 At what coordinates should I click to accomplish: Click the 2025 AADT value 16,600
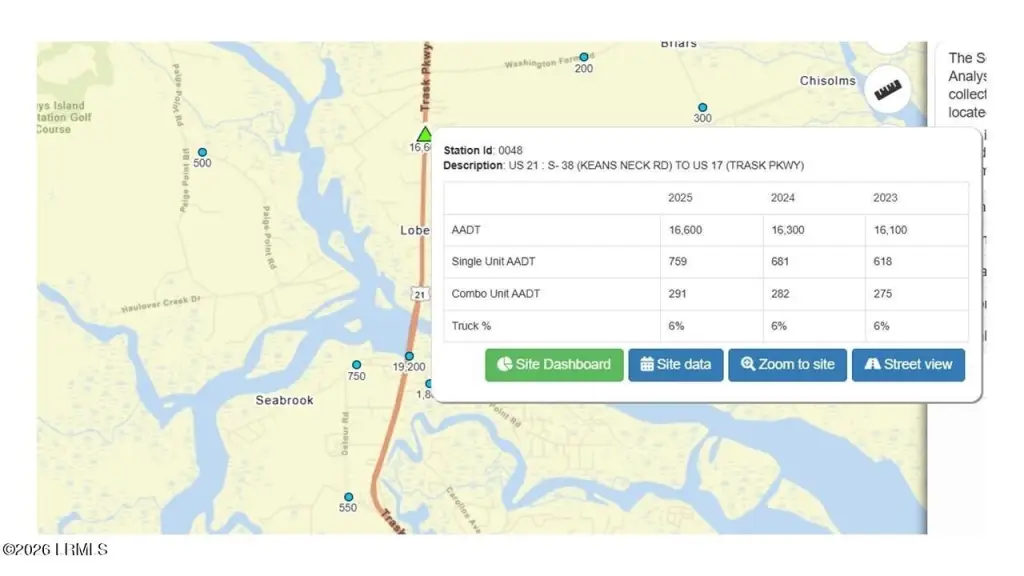(685, 230)
